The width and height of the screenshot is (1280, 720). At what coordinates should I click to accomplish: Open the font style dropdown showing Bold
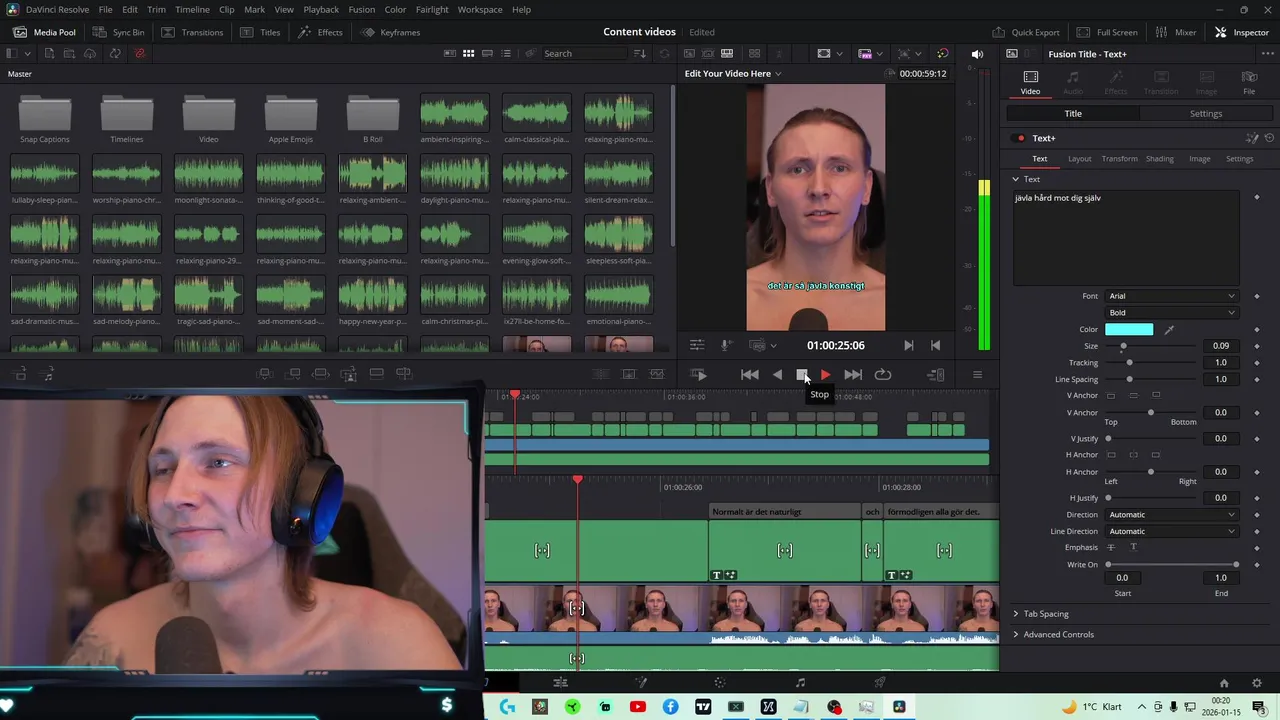1171,312
